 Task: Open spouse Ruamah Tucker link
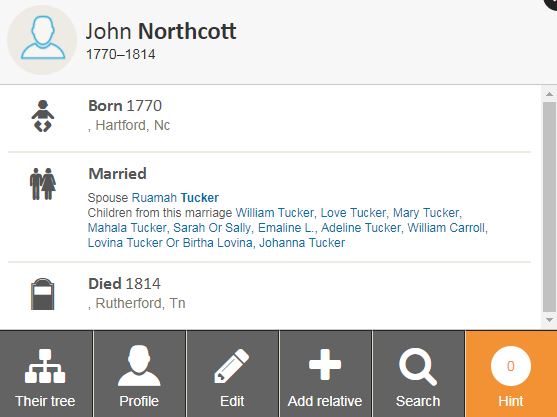[x=175, y=197]
